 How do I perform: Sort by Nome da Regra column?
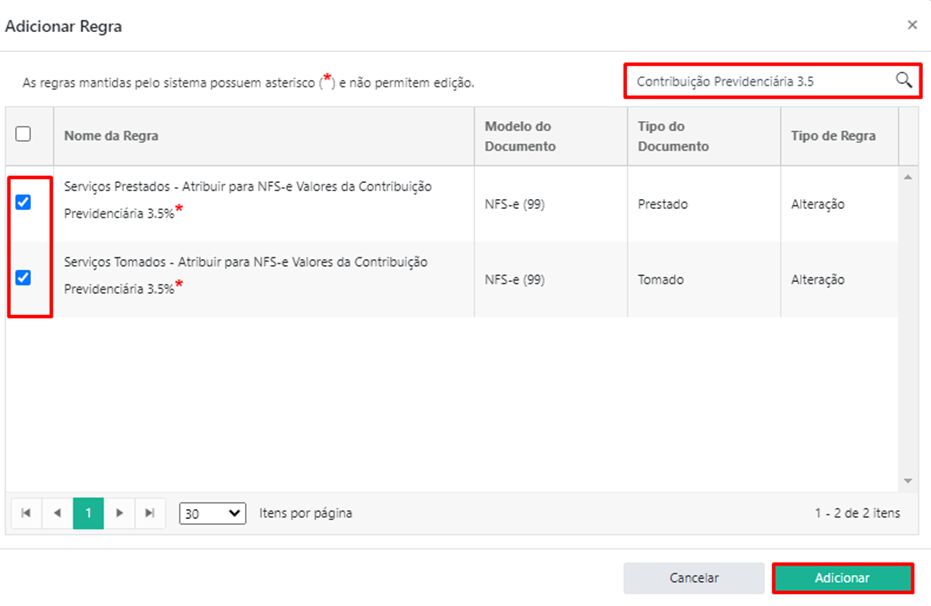(111, 136)
